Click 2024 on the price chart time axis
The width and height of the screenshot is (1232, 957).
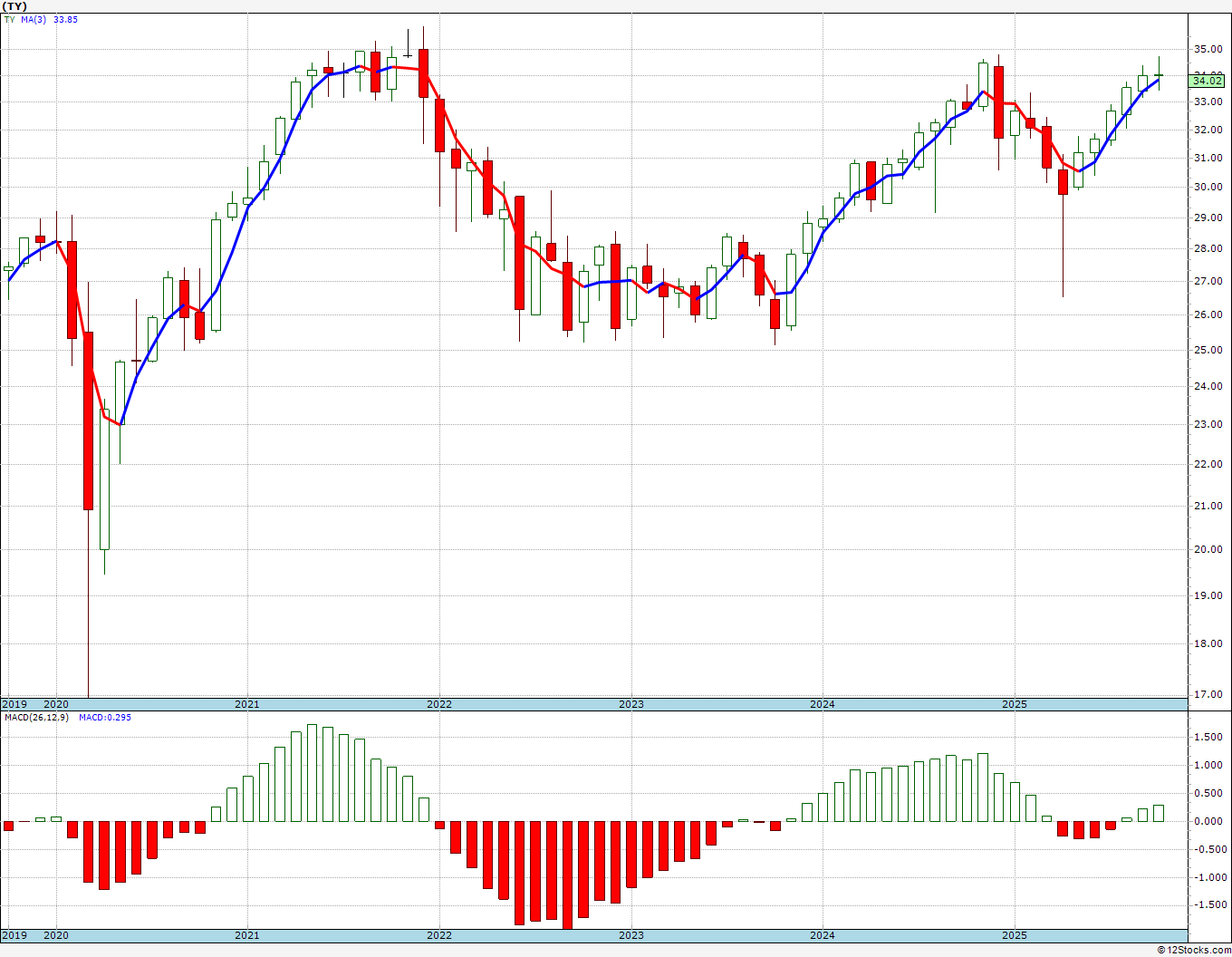point(823,704)
